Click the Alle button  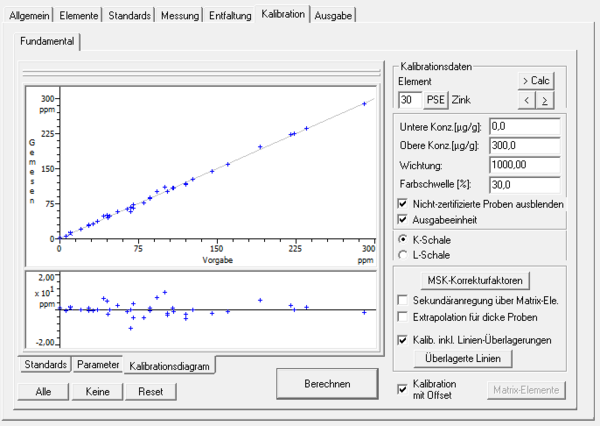pos(43,392)
